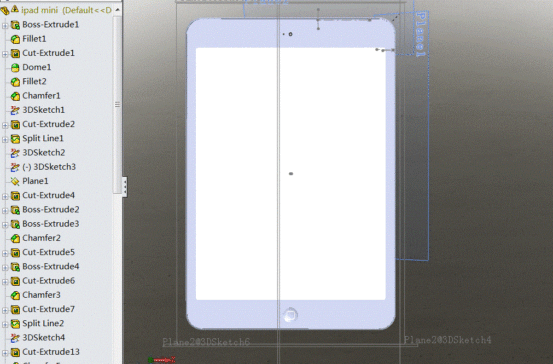Click the 3DSketch2 icon
The image size is (553, 364).
(x=15, y=153)
